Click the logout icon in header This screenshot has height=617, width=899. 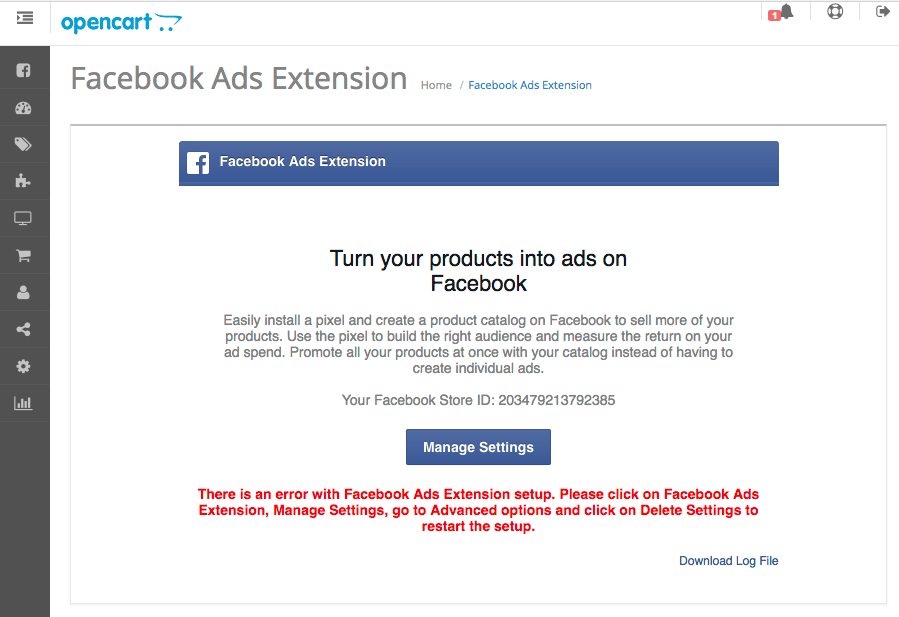pyautogui.click(x=882, y=11)
